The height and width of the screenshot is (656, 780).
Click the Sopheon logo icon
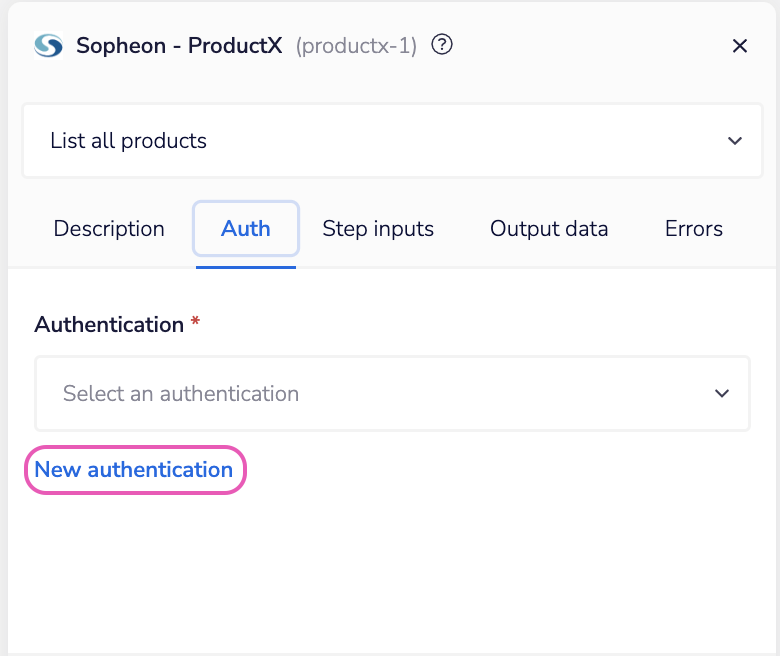click(48, 46)
